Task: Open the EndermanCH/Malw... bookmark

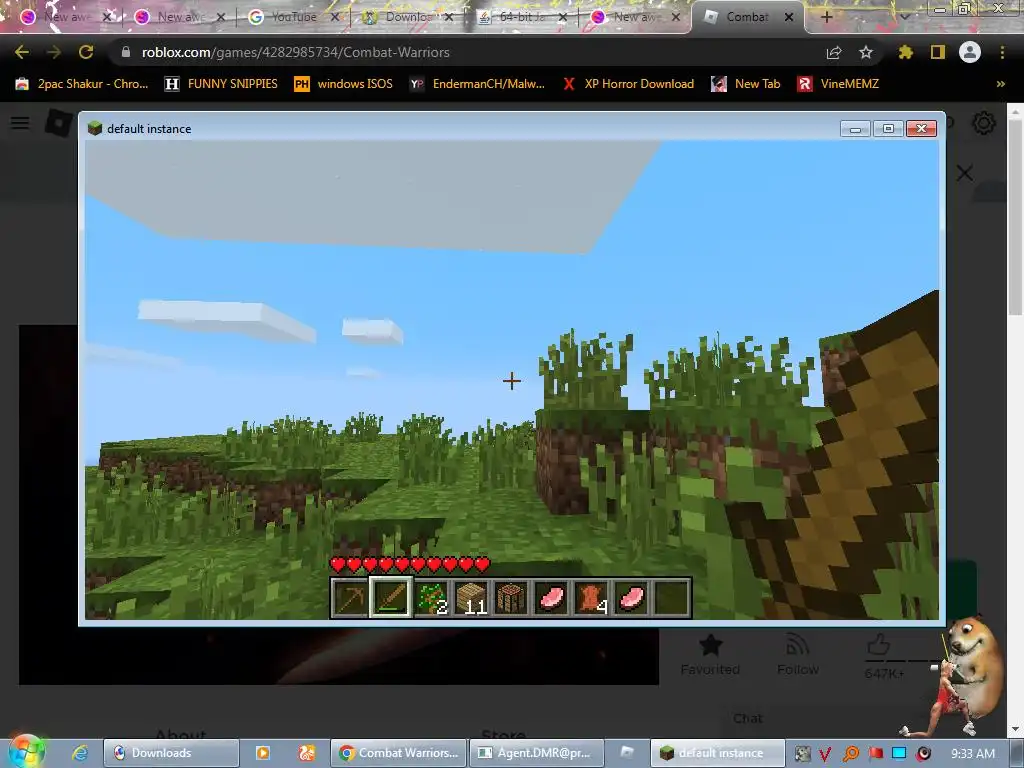Action: [477, 84]
